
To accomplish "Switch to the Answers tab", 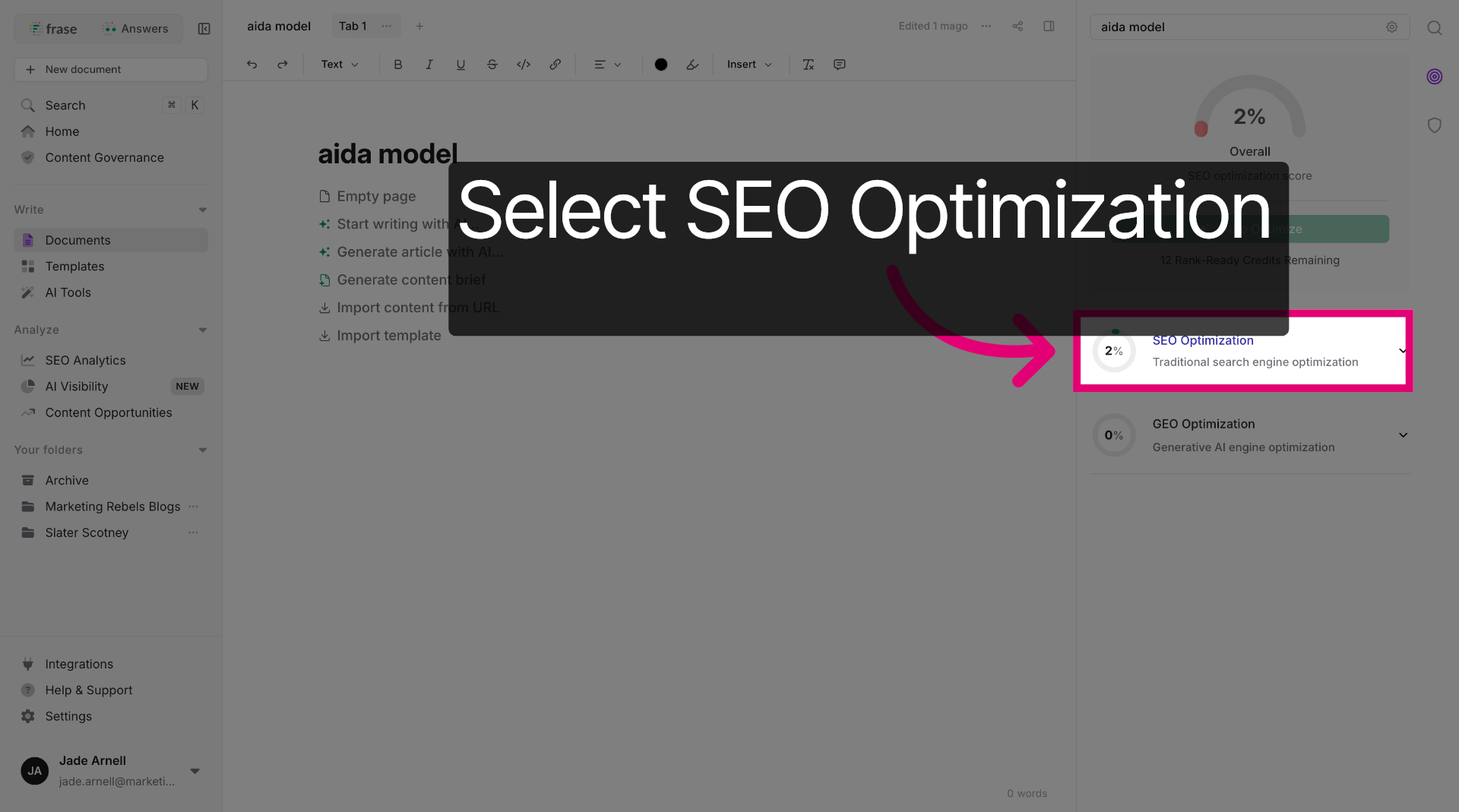I will pyautogui.click(x=136, y=29).
